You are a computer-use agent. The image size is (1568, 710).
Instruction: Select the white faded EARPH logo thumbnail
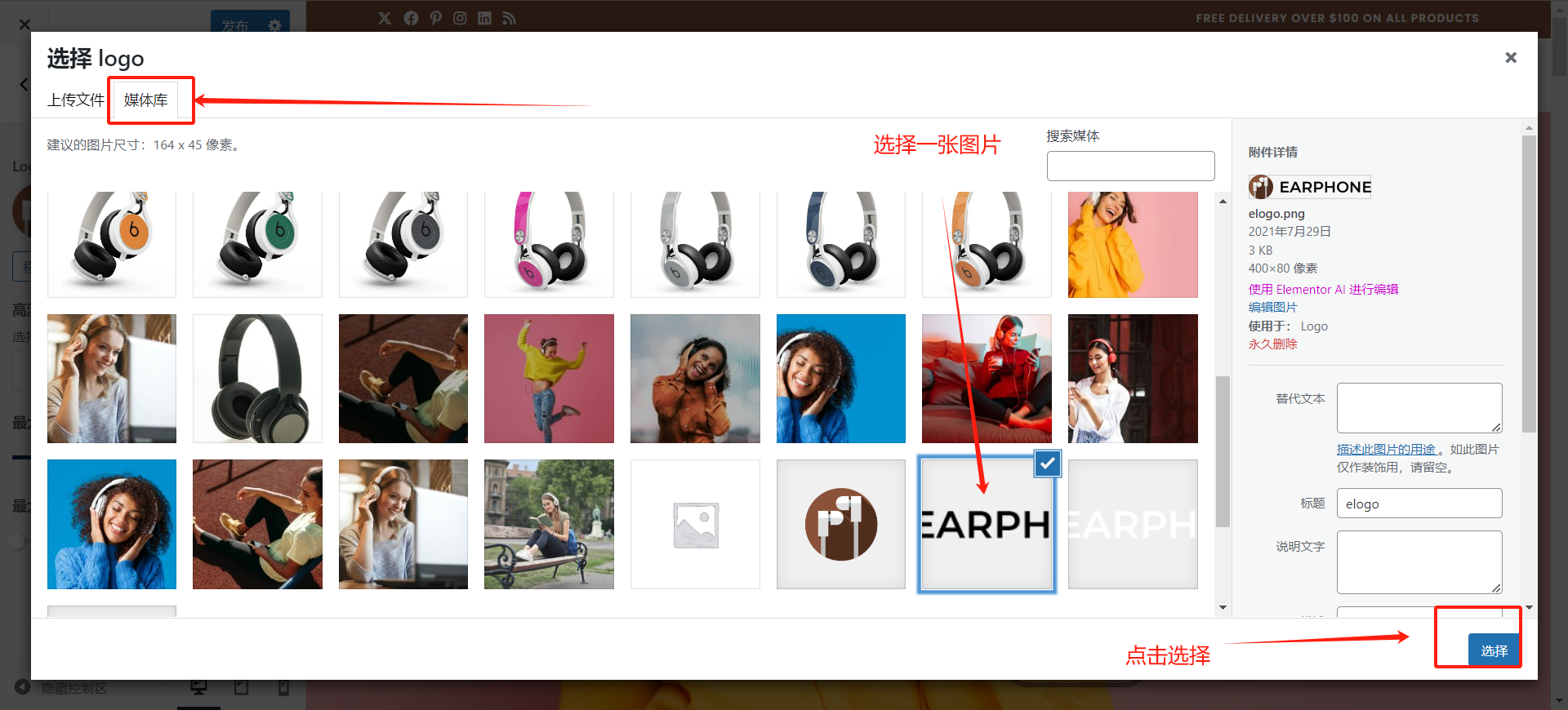pos(1133,524)
